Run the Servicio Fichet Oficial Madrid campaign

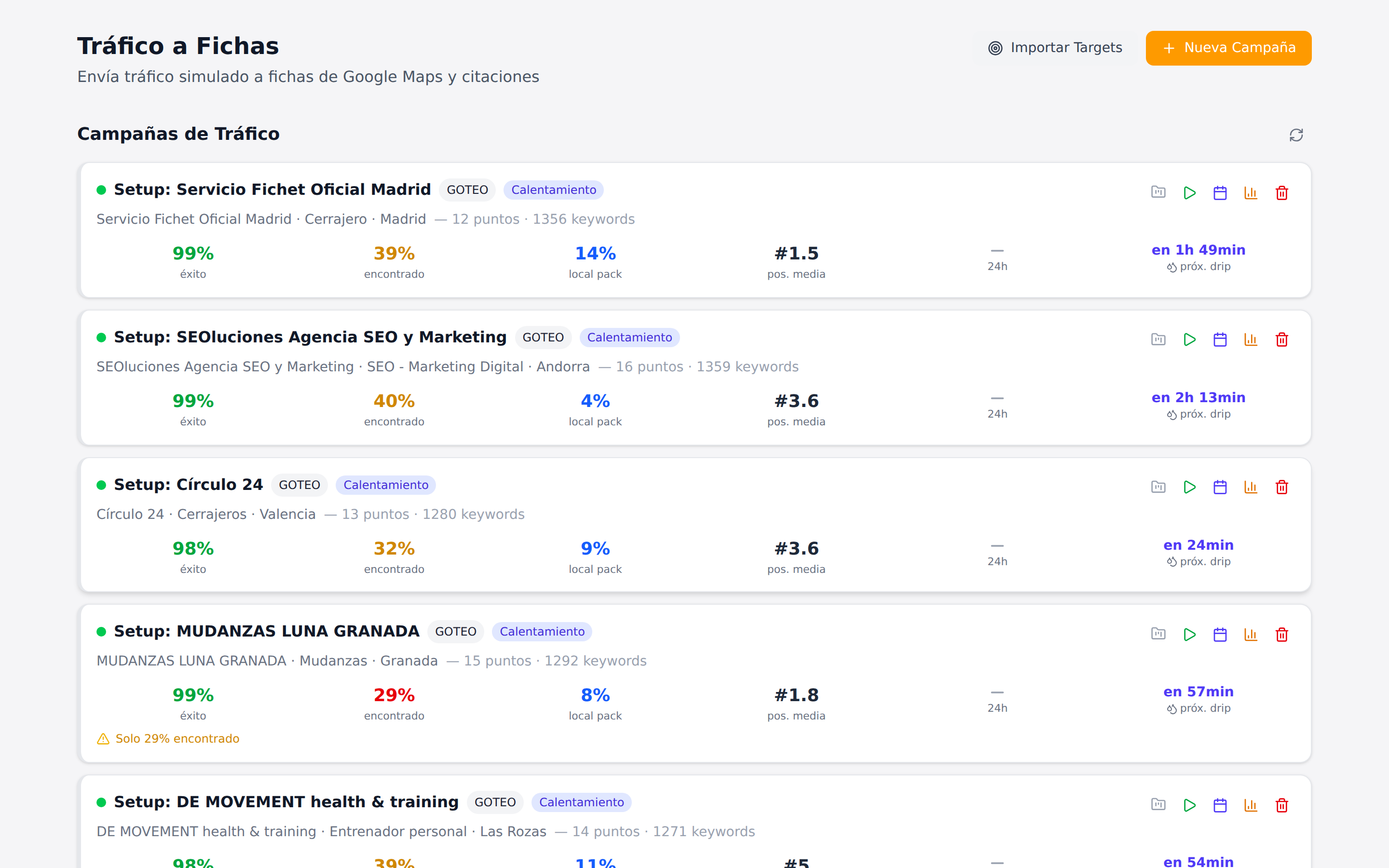tap(1189, 192)
